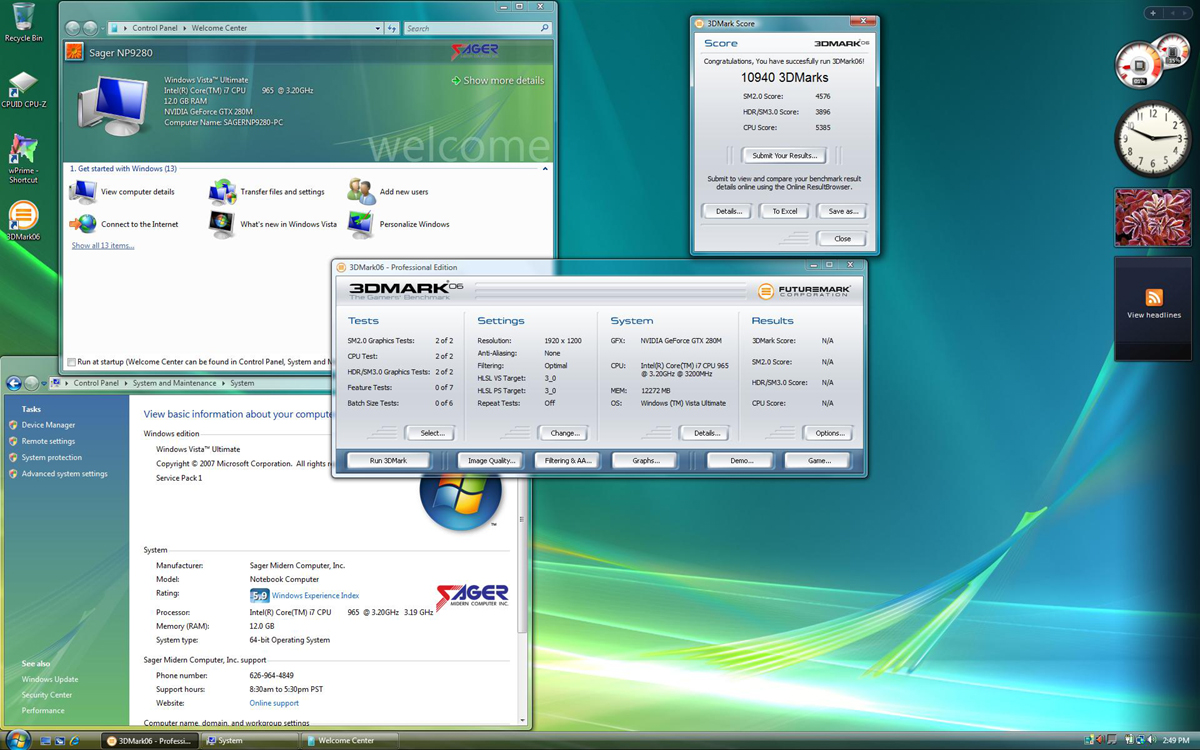Click the search magnifier in Welcome Center
The width and height of the screenshot is (1200, 750).
tap(544, 28)
